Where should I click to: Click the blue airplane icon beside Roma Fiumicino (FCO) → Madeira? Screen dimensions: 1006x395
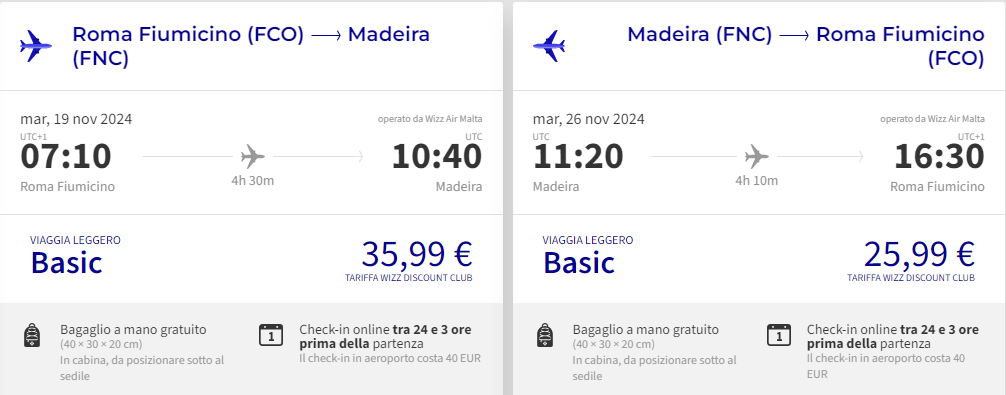point(35,46)
